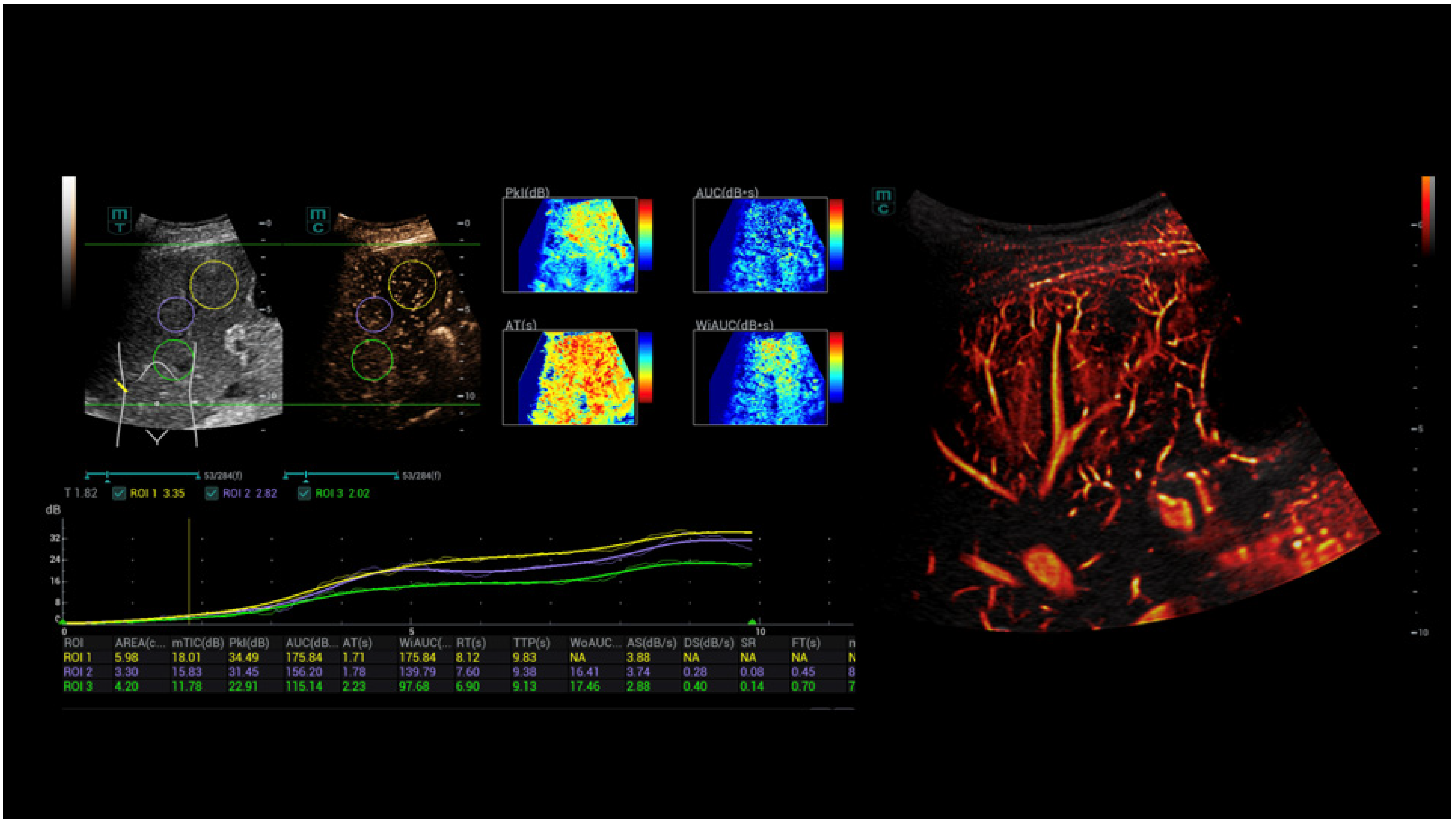This screenshot has width=1456, height=825.
Task: Disable the ROI 3 curve checkbox
Action: pos(304,494)
